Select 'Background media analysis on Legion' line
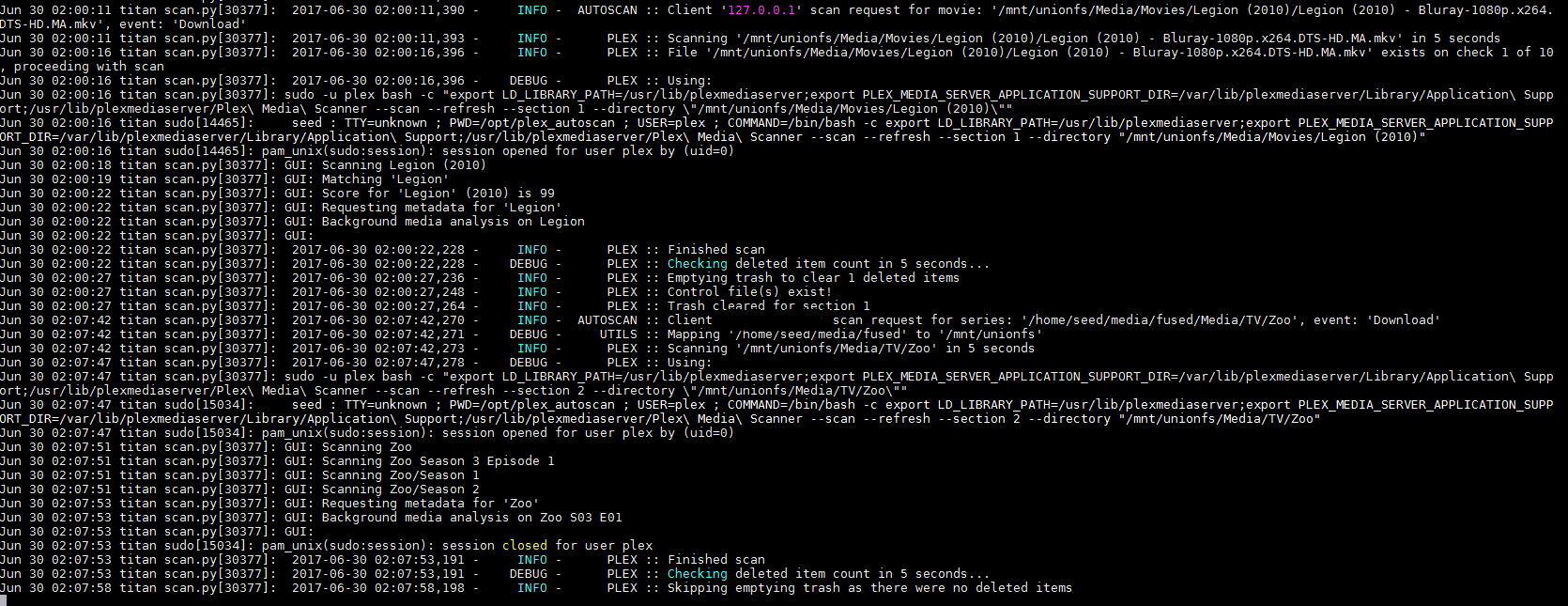Image resolution: width=1568 pixels, height=606 pixels. click(453, 222)
